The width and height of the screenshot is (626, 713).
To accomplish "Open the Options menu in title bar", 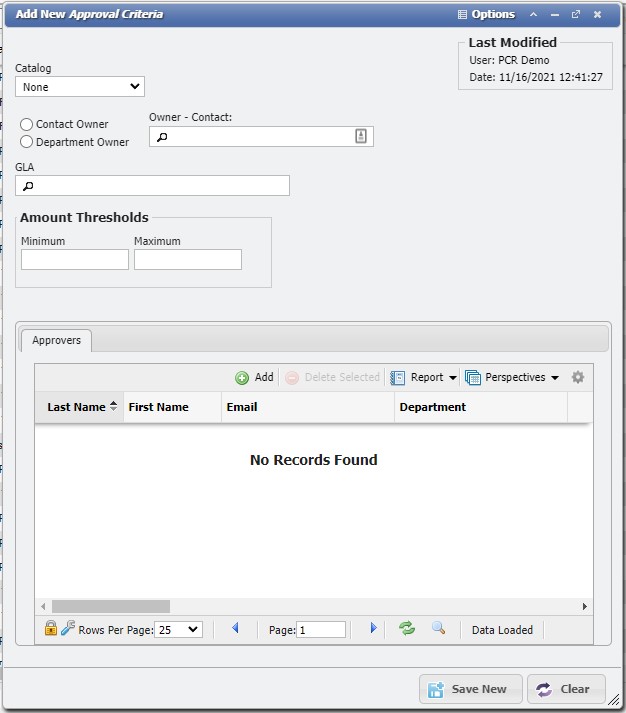I will pyautogui.click(x=486, y=15).
